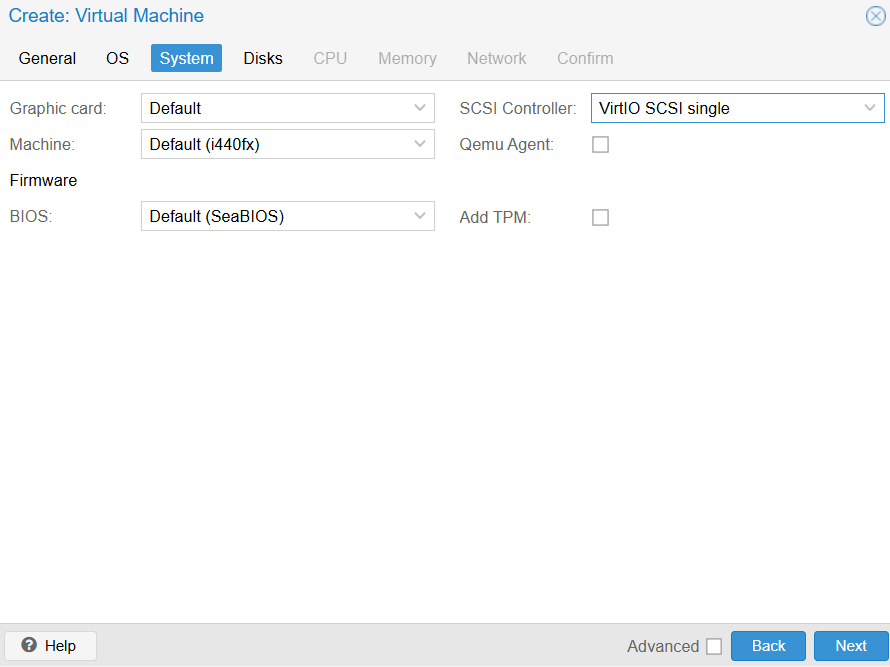Open the OS tab
Screen dimensions: 890x667
(117, 58)
